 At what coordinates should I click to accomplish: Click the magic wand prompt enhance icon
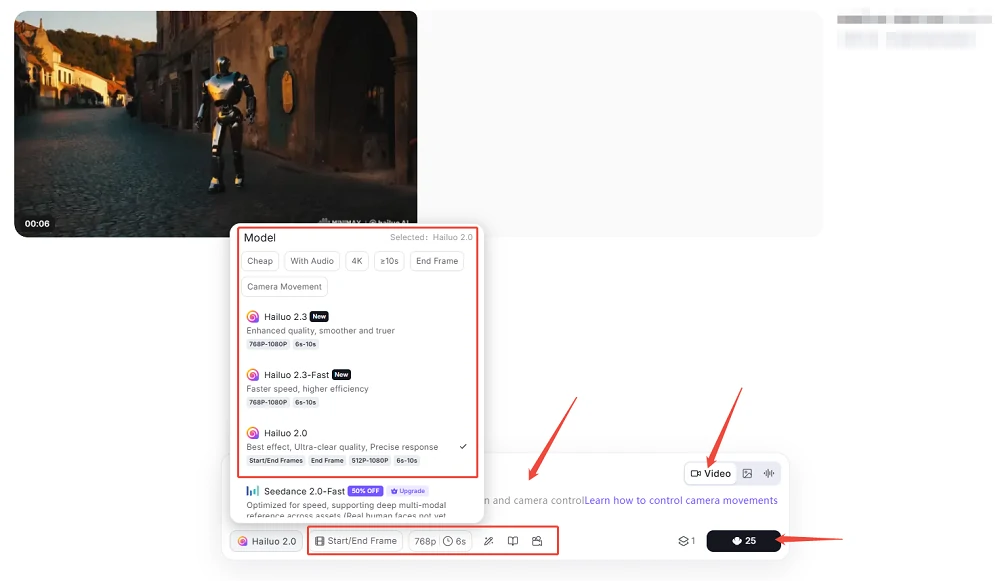coord(489,541)
